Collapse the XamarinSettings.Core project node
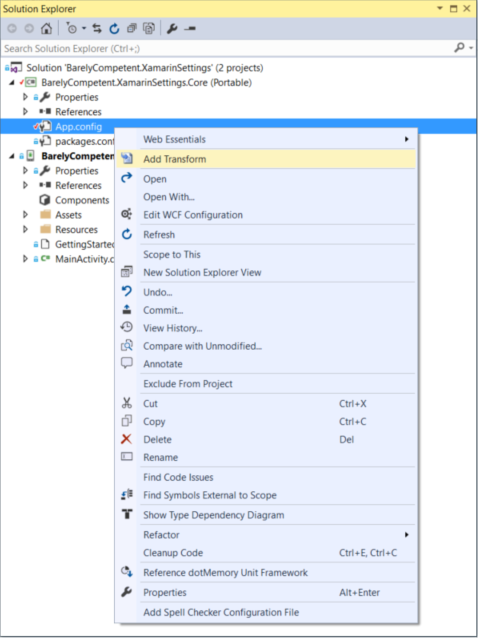This screenshot has height=638, width=478. [x=11, y=83]
